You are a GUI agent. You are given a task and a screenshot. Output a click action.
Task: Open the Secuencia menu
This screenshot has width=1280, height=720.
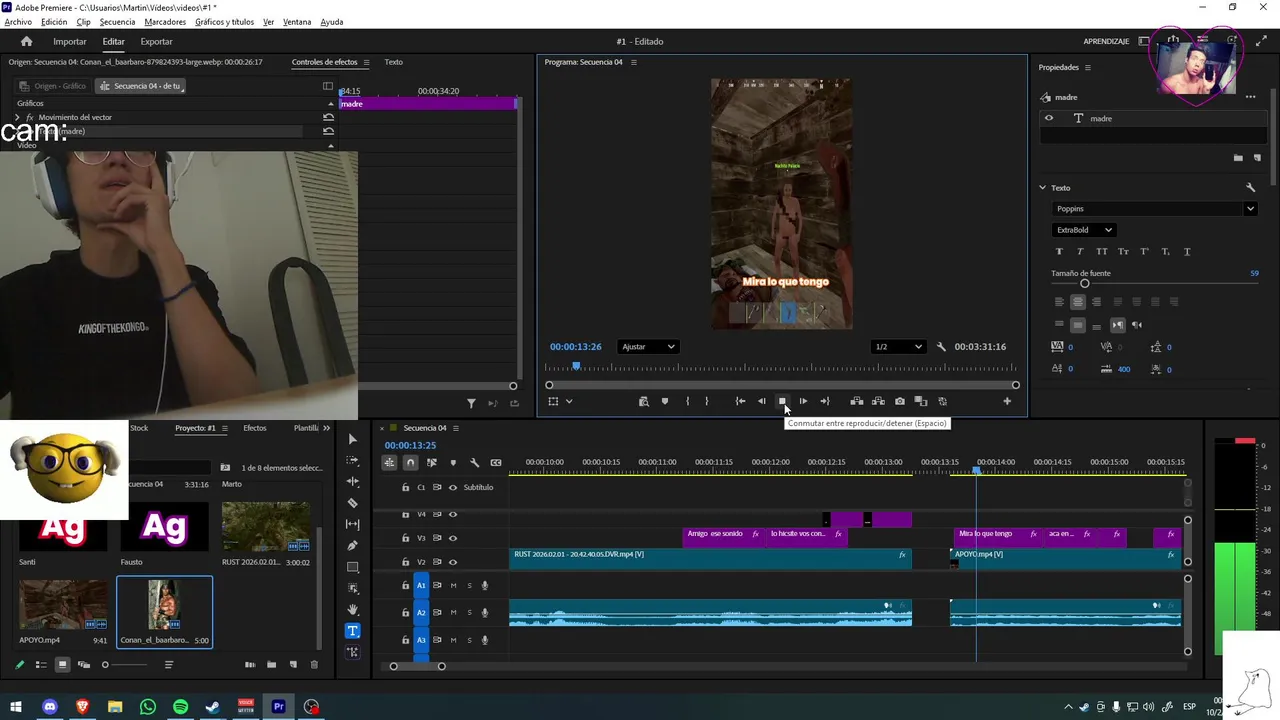pos(117,22)
